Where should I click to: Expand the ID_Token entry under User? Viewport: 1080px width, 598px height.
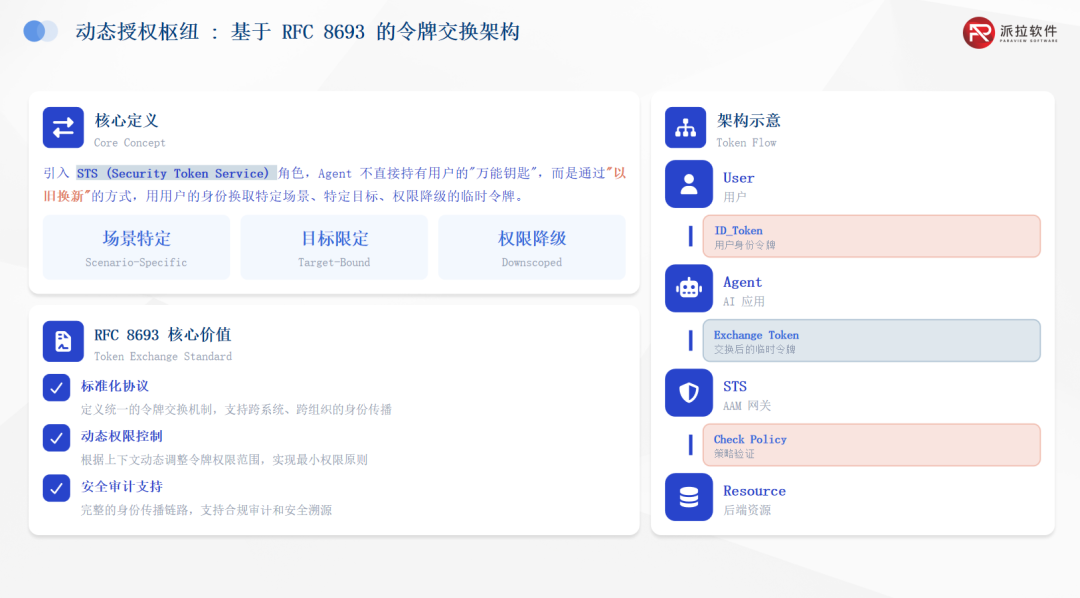click(871, 236)
